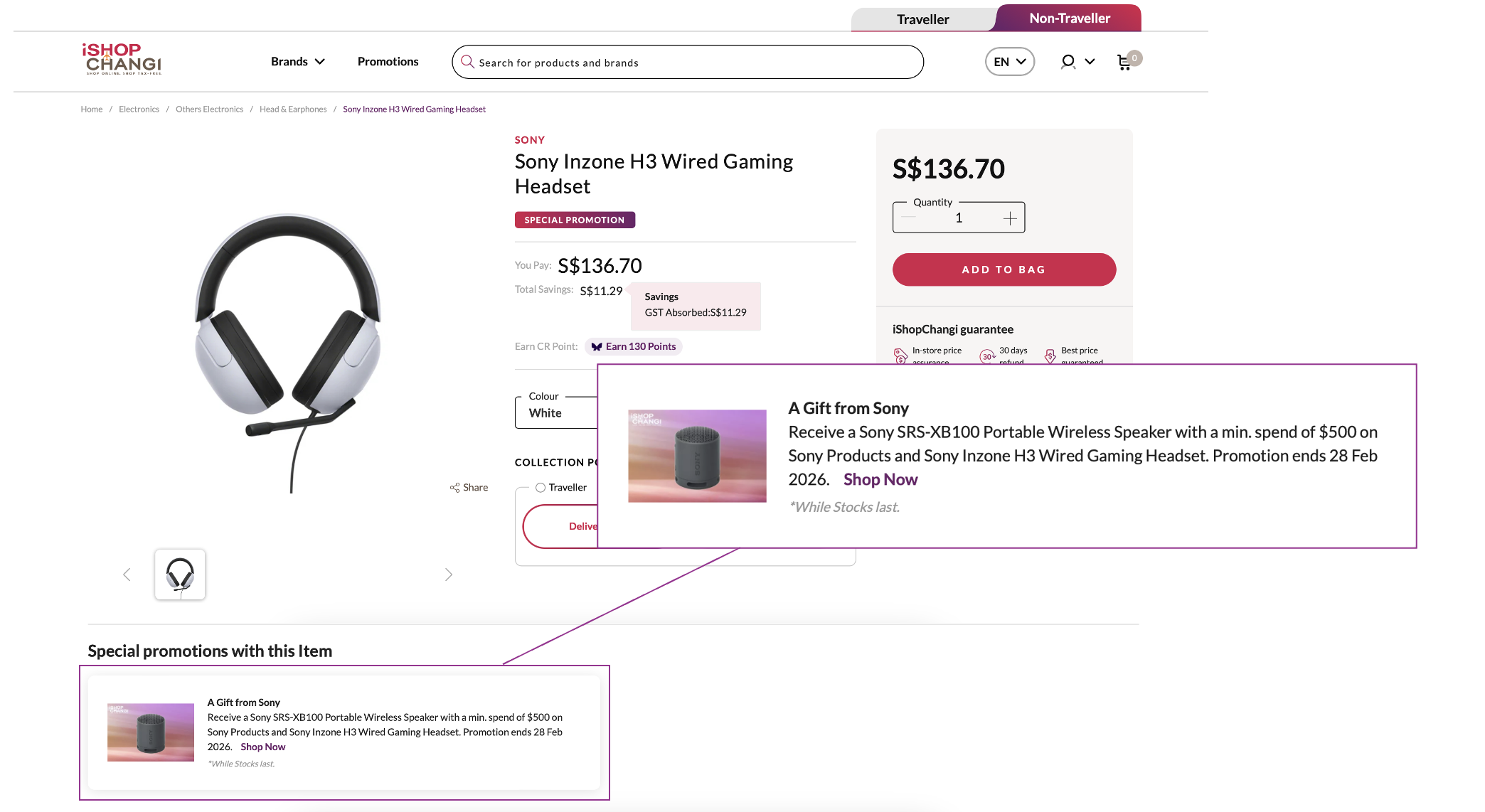
Task: Click the user account icon
Action: coord(1068,62)
